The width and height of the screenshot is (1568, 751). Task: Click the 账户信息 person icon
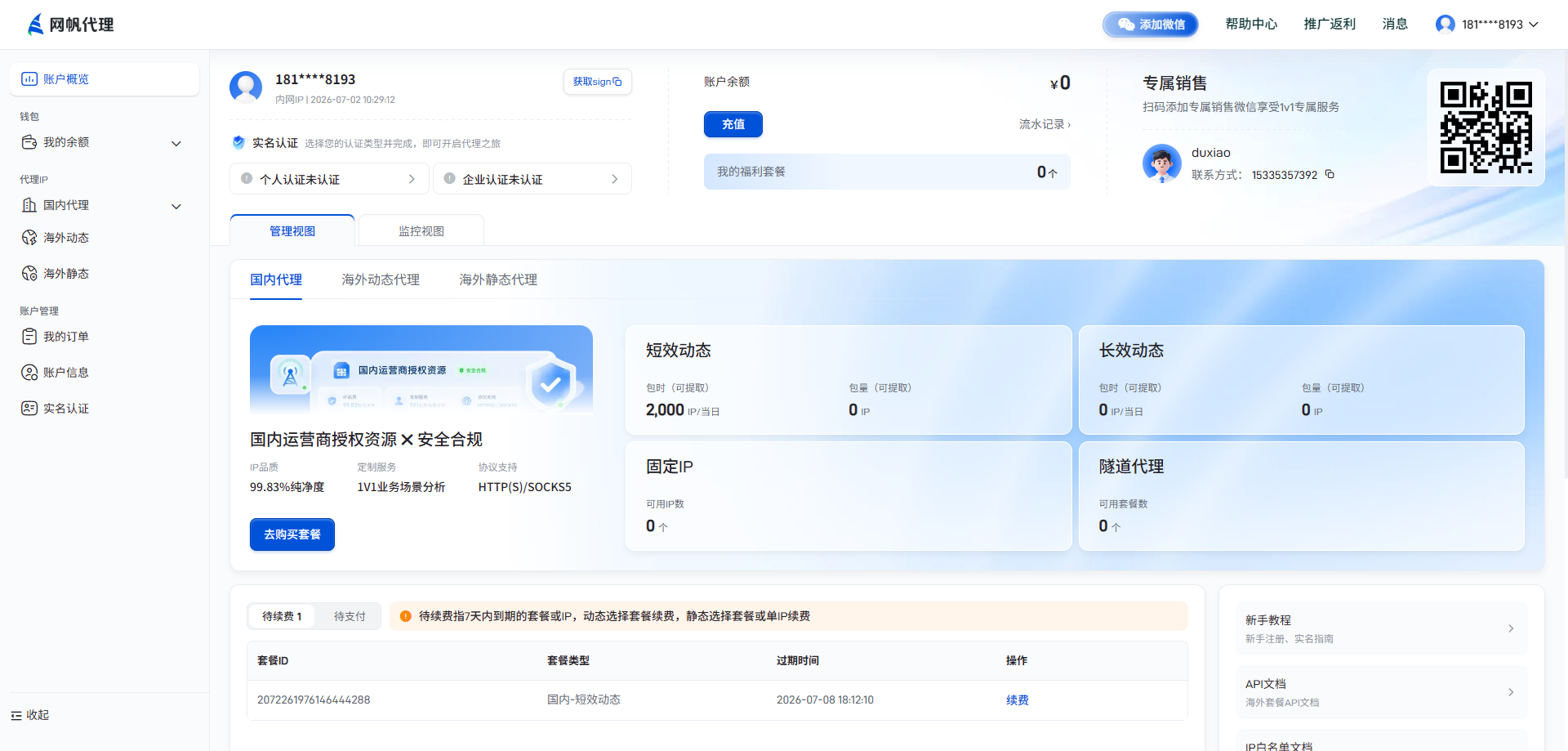(x=29, y=373)
